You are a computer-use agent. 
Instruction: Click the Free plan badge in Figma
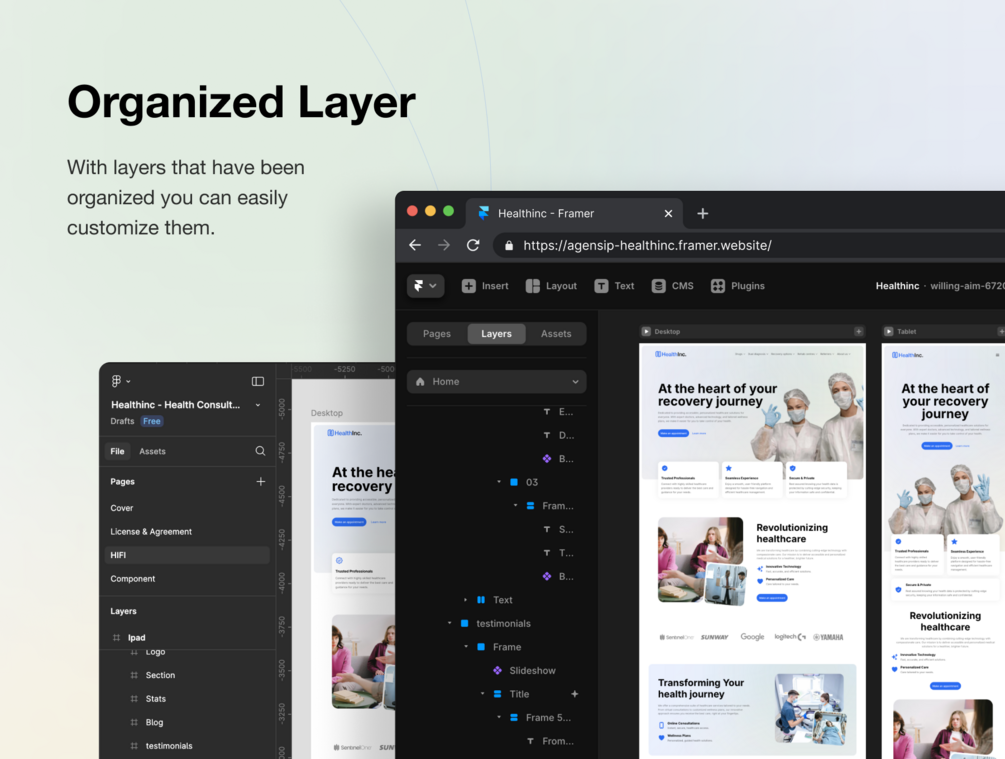(152, 421)
